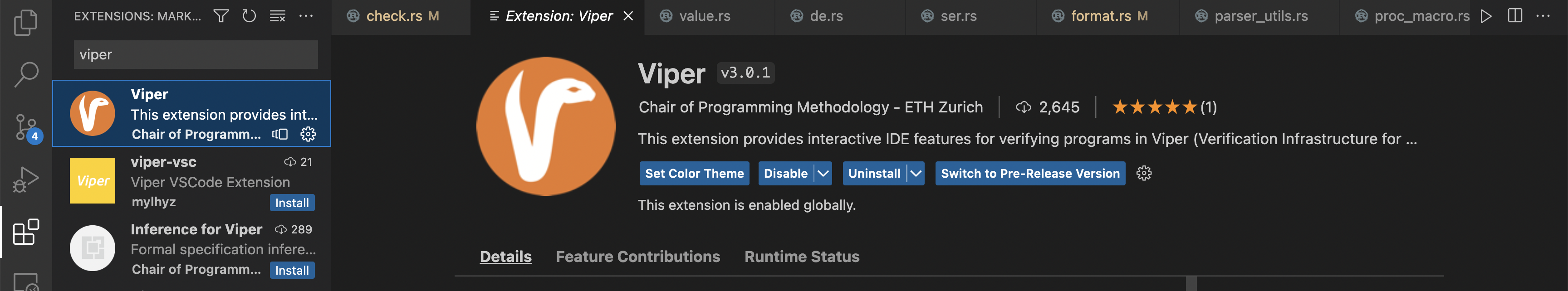1568x291 pixels.
Task: Click the Disable button
Action: coord(786,173)
